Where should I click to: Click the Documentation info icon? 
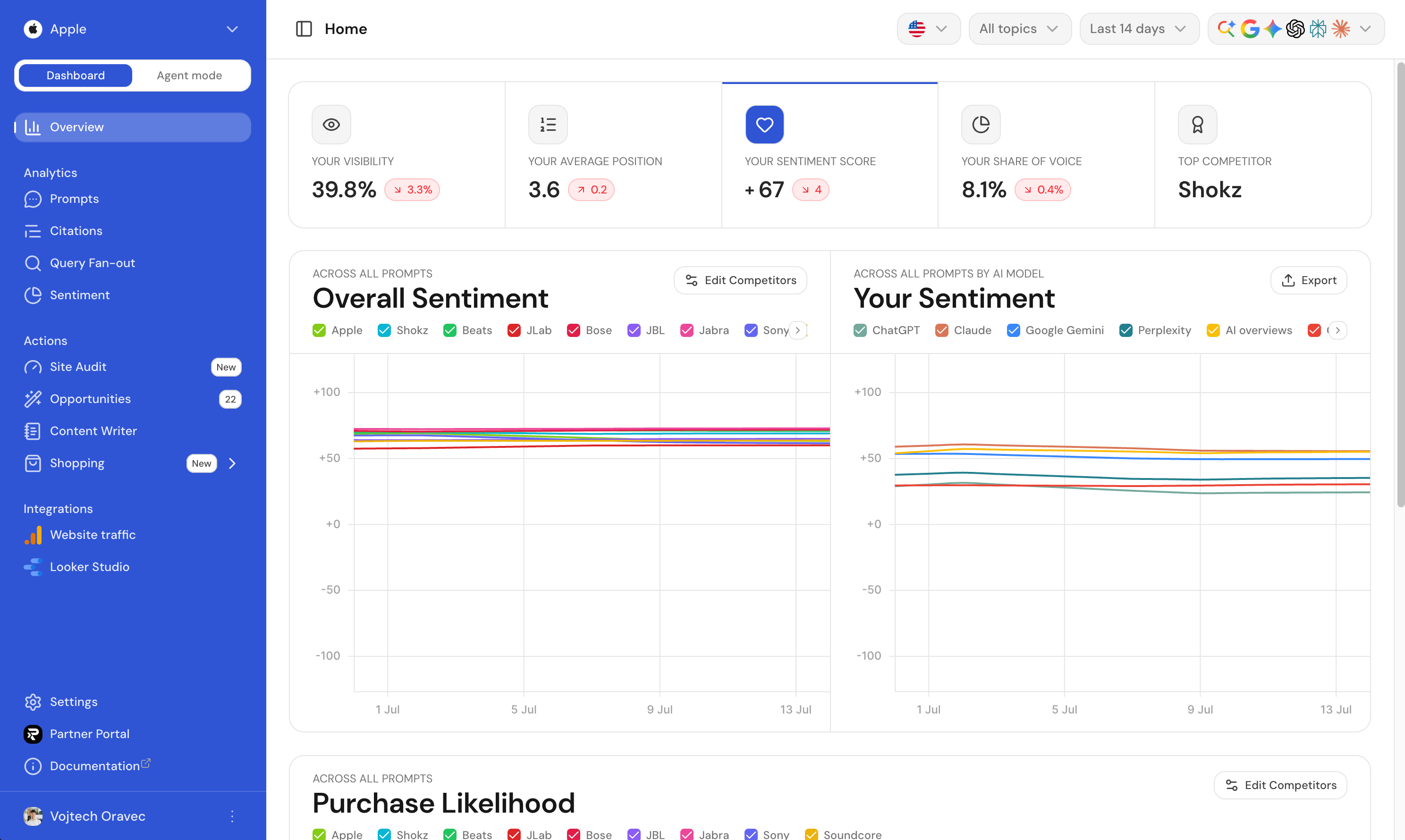click(33, 766)
